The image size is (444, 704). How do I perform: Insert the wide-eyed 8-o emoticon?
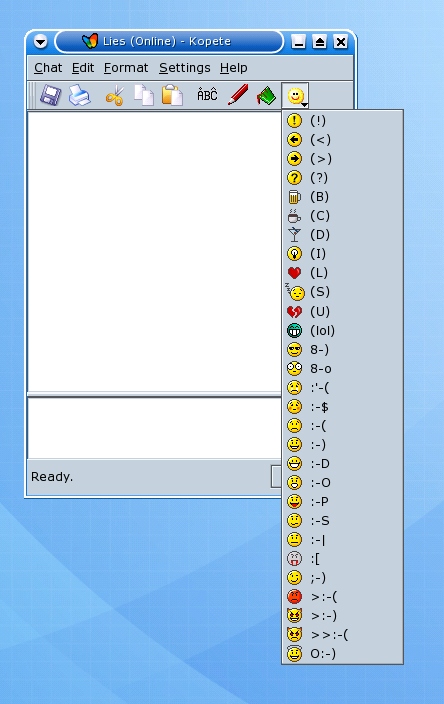point(342,369)
